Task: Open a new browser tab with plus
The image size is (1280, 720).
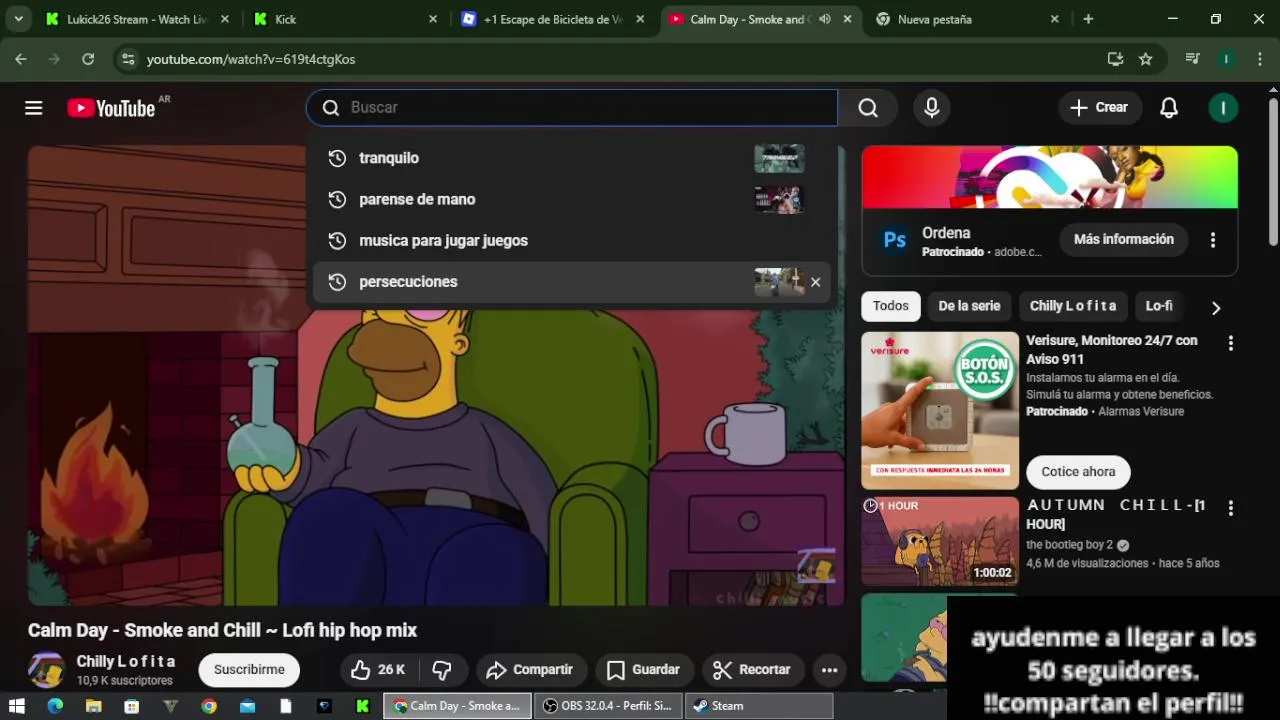Action: (x=1088, y=19)
